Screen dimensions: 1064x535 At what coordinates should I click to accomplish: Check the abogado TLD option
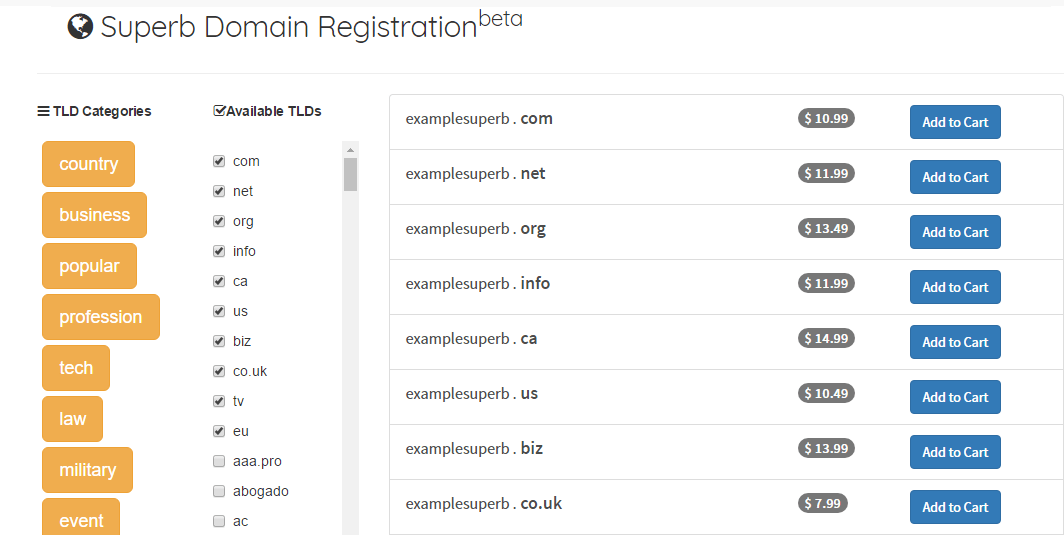coord(218,491)
